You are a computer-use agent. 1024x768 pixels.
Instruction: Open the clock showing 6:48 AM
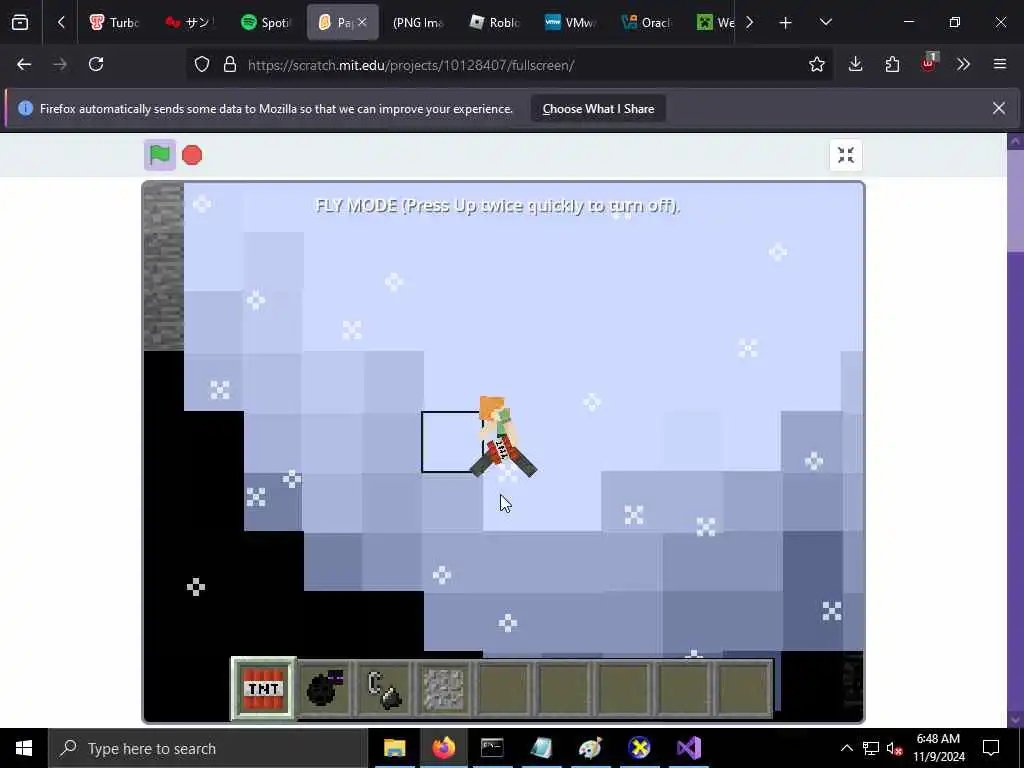click(938, 748)
